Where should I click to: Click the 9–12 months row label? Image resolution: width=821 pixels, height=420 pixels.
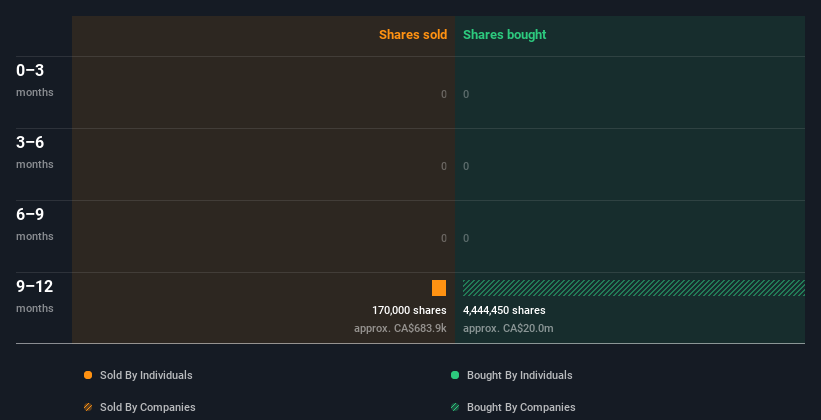point(35,296)
